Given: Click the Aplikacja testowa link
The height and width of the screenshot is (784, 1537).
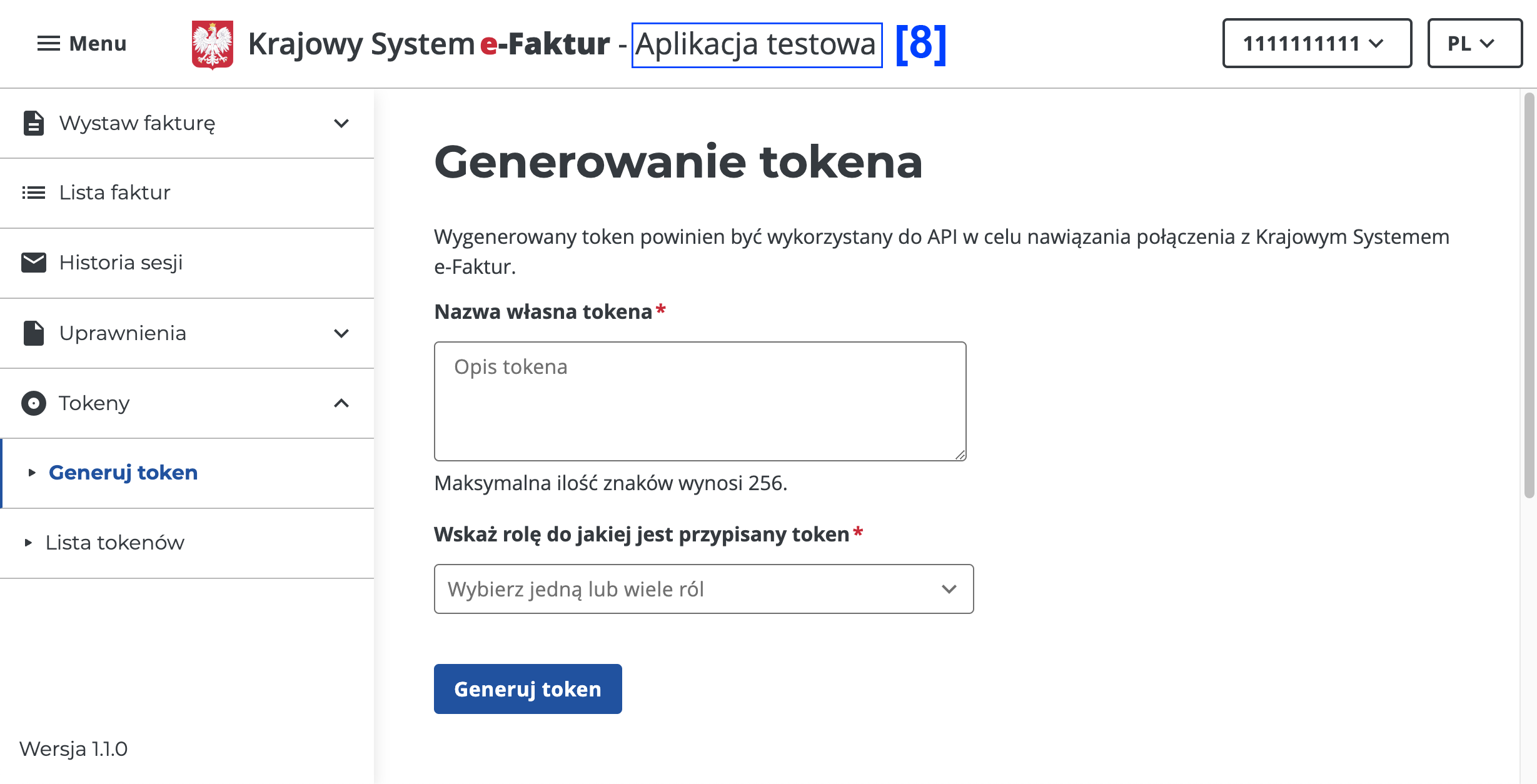Looking at the screenshot, I should point(756,44).
